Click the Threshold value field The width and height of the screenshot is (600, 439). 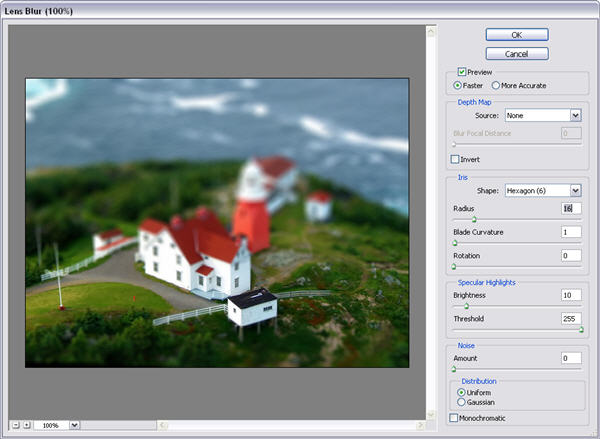pyautogui.click(x=571, y=319)
